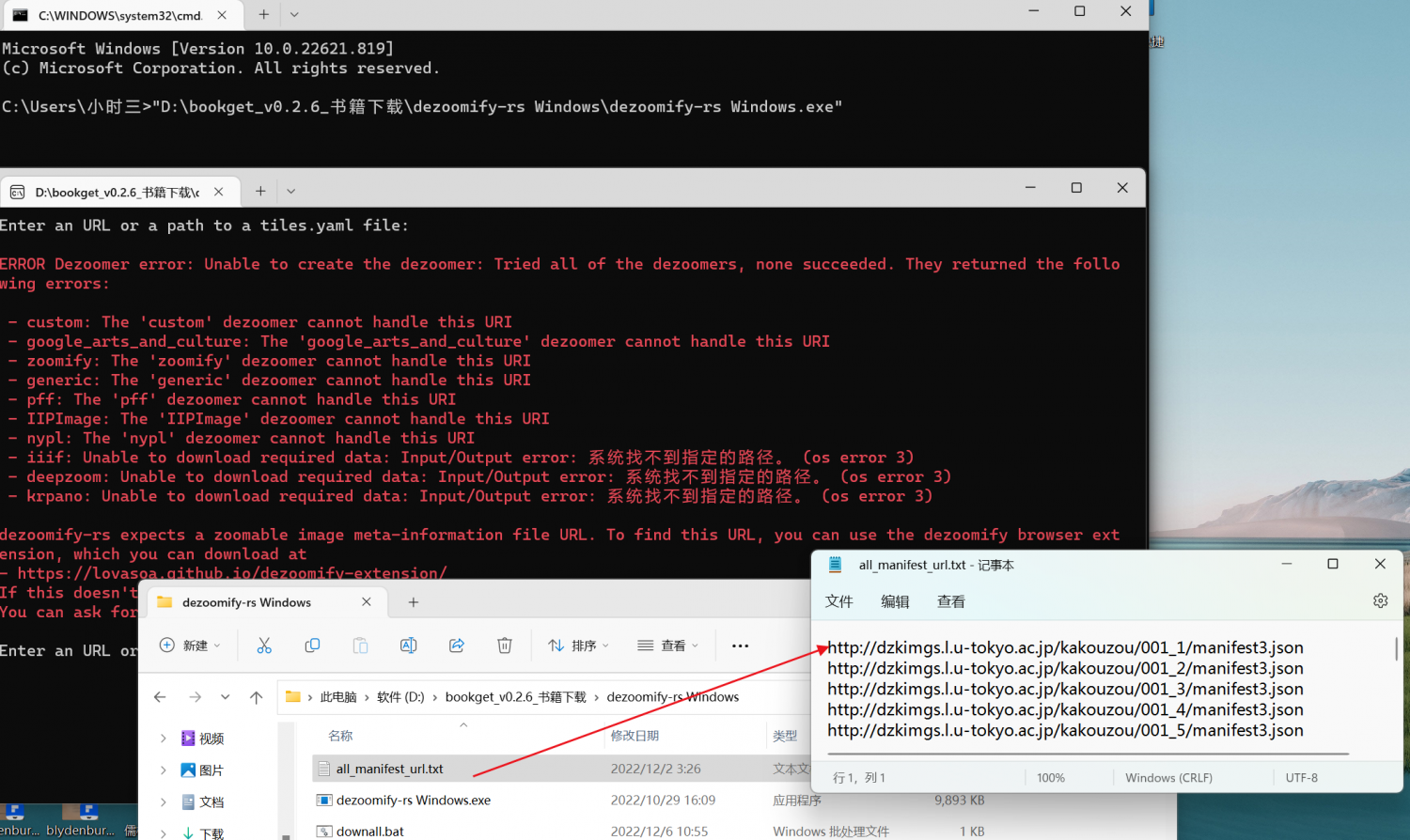This screenshot has width=1410, height=840.
Task: Click dezoomify-rs Windows in breadcrumb
Action: pyautogui.click(x=673, y=697)
